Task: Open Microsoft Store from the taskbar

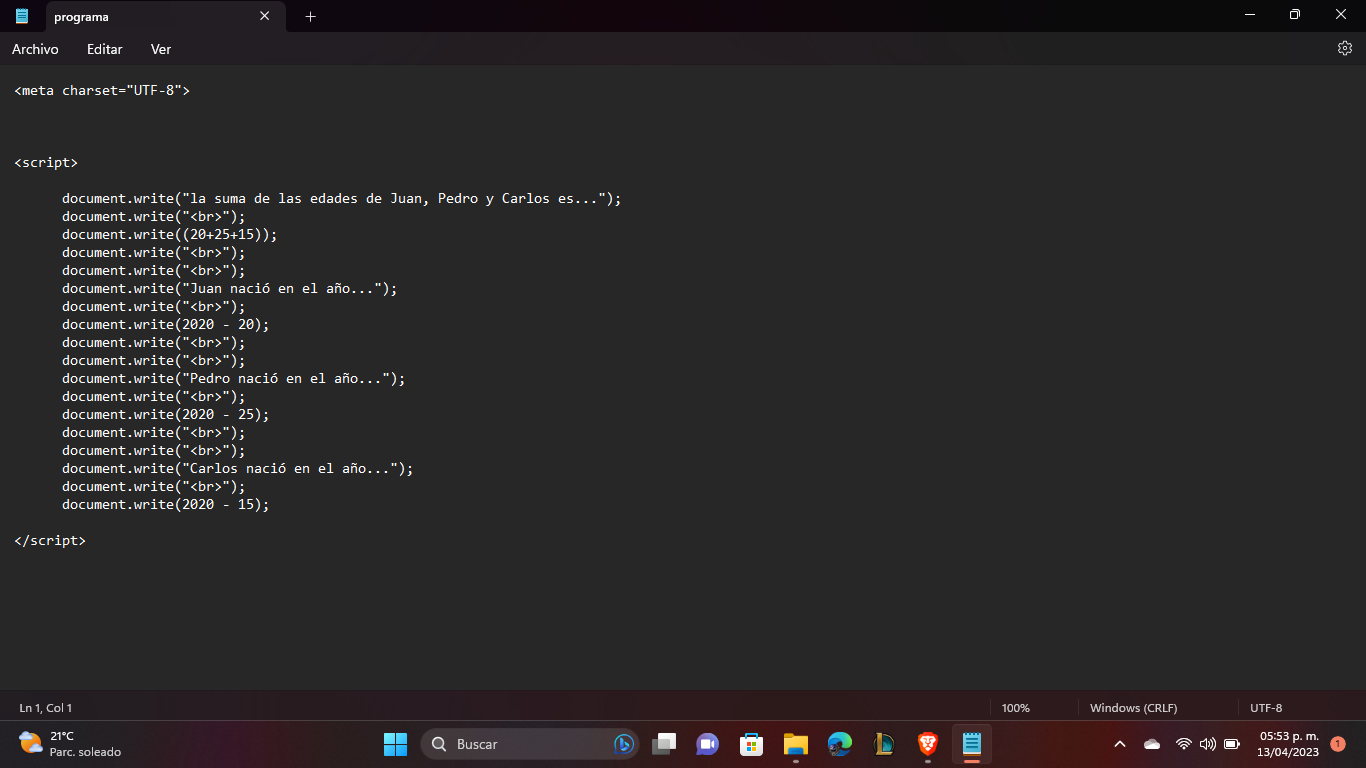Action: (752, 744)
